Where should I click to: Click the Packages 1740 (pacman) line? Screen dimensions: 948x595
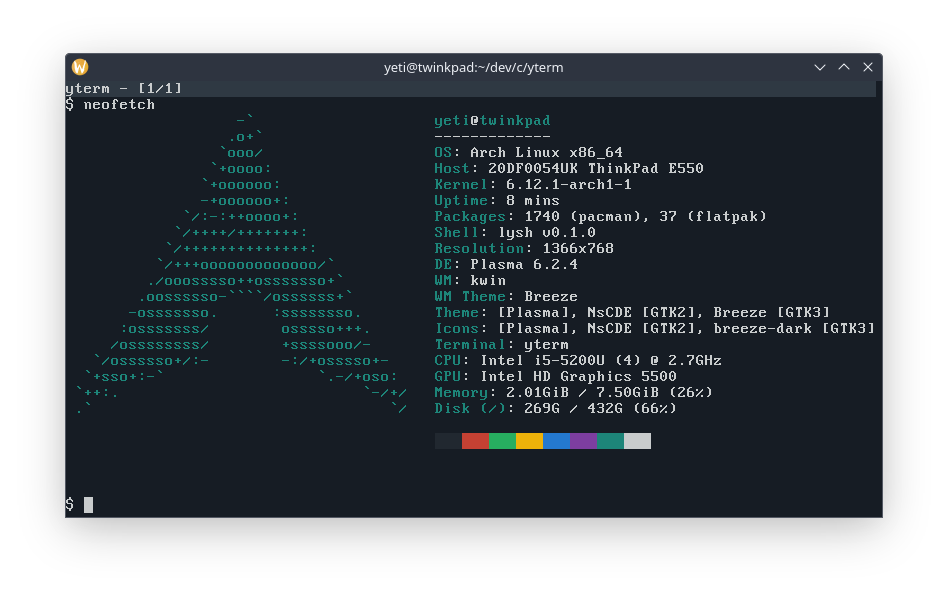(x=600, y=216)
